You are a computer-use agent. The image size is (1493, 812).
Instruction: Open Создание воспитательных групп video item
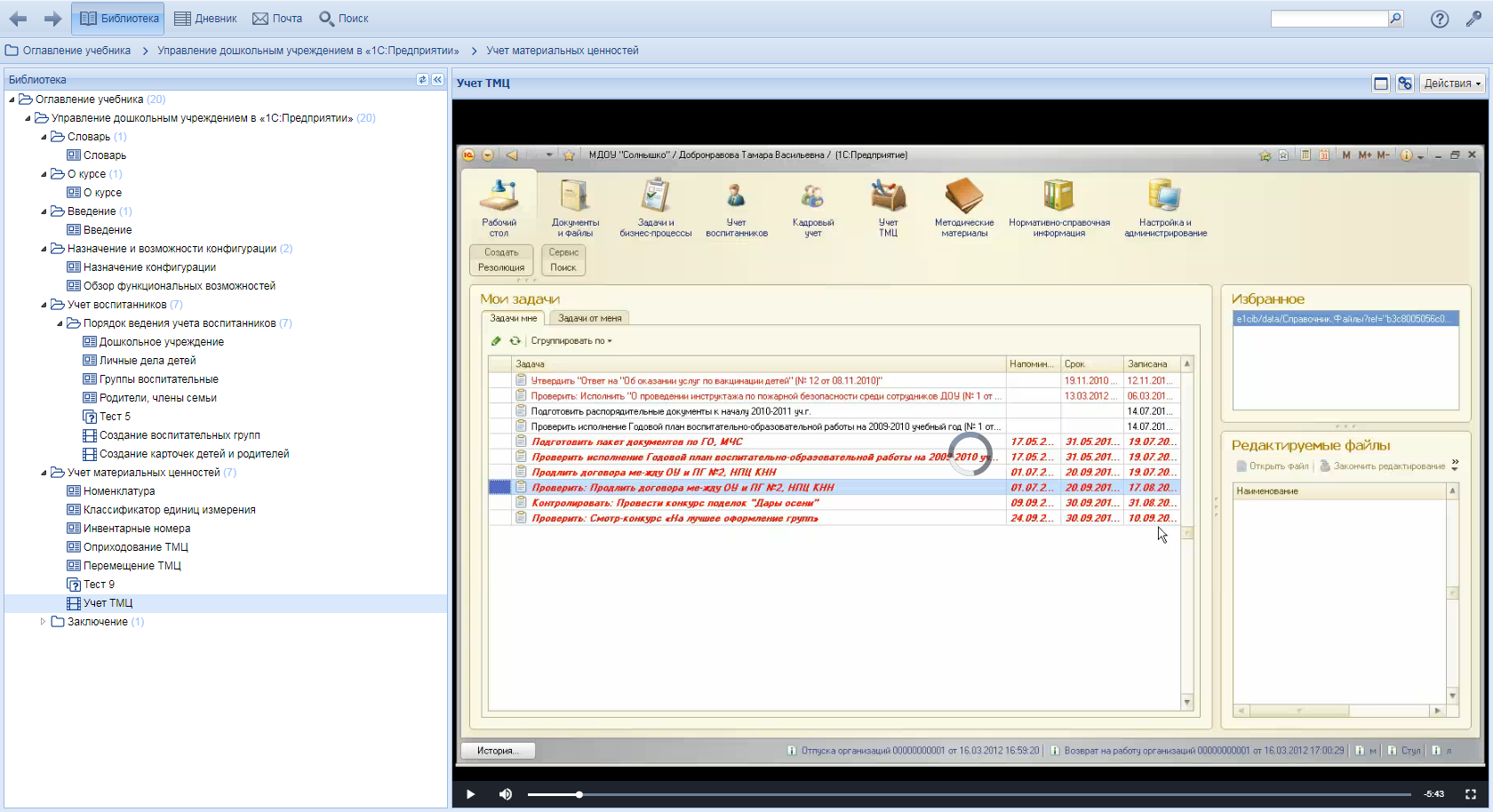pos(180,435)
